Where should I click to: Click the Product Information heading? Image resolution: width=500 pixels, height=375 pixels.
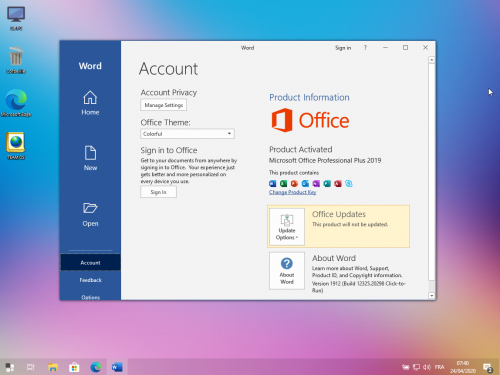309,97
